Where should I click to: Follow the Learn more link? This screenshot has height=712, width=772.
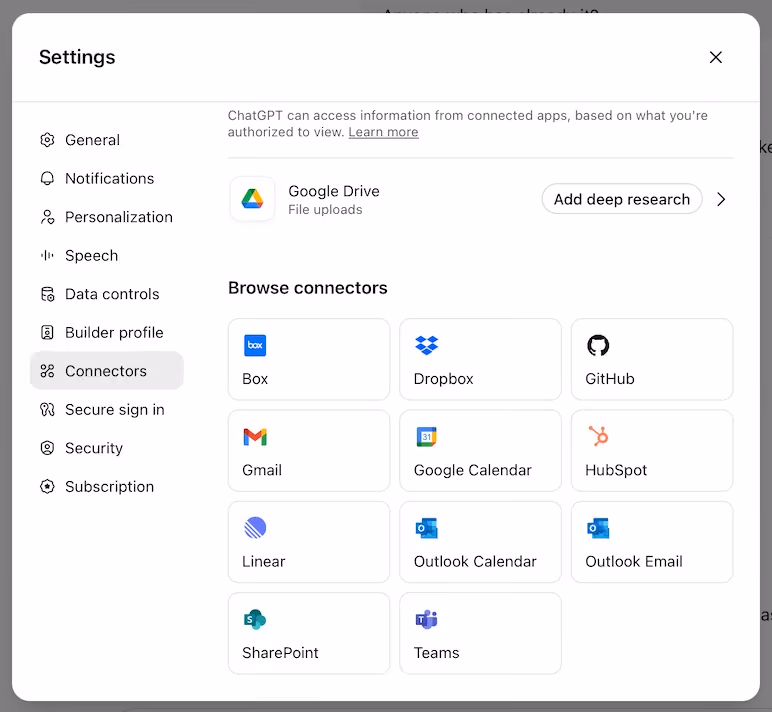click(x=384, y=132)
